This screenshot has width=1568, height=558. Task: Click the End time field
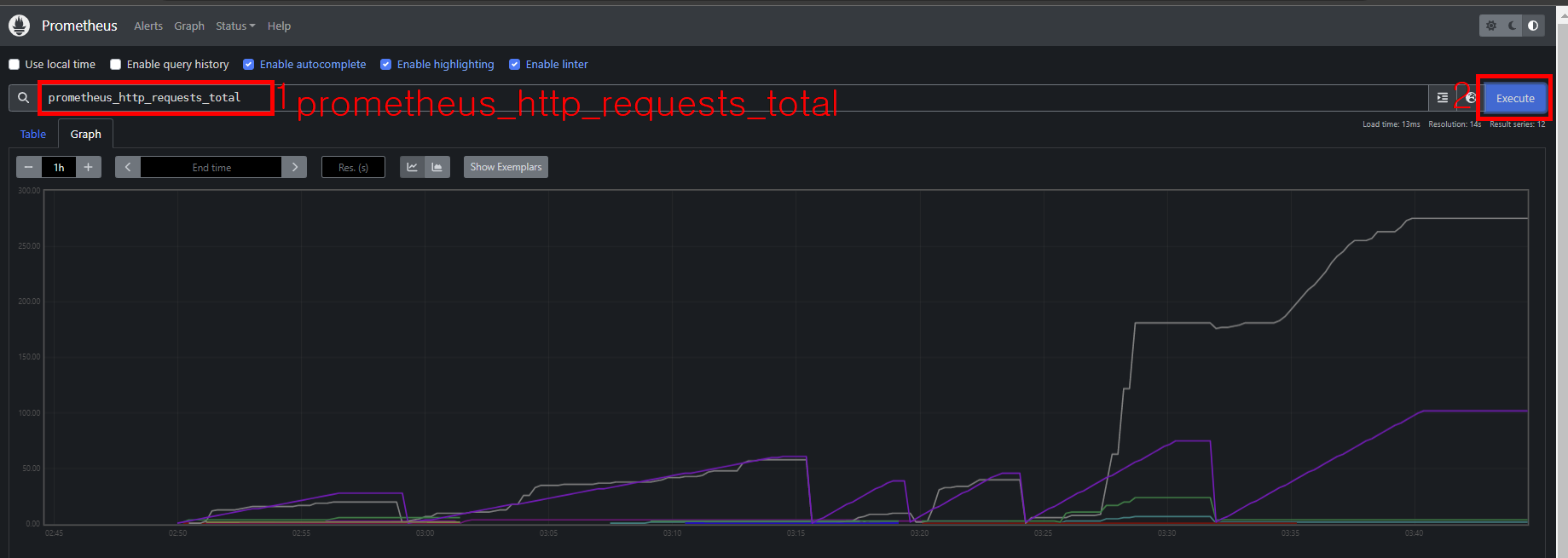coord(211,167)
